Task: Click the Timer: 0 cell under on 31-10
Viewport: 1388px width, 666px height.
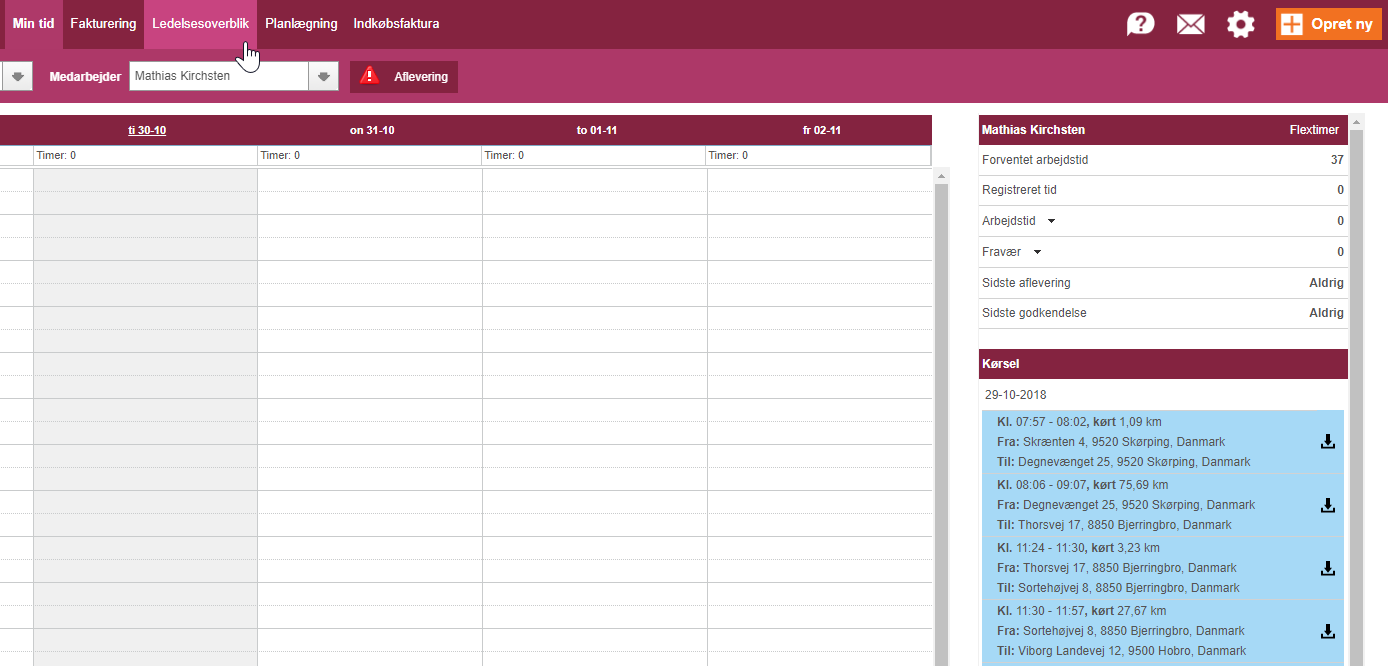Action: pyautogui.click(x=370, y=156)
